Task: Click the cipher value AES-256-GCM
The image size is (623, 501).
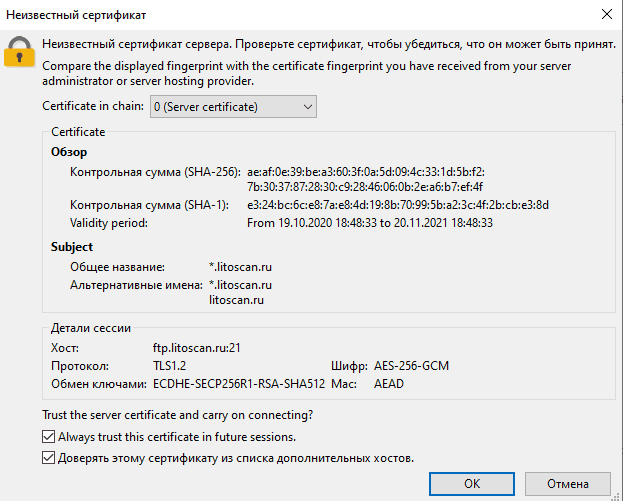Action: pyautogui.click(x=411, y=366)
